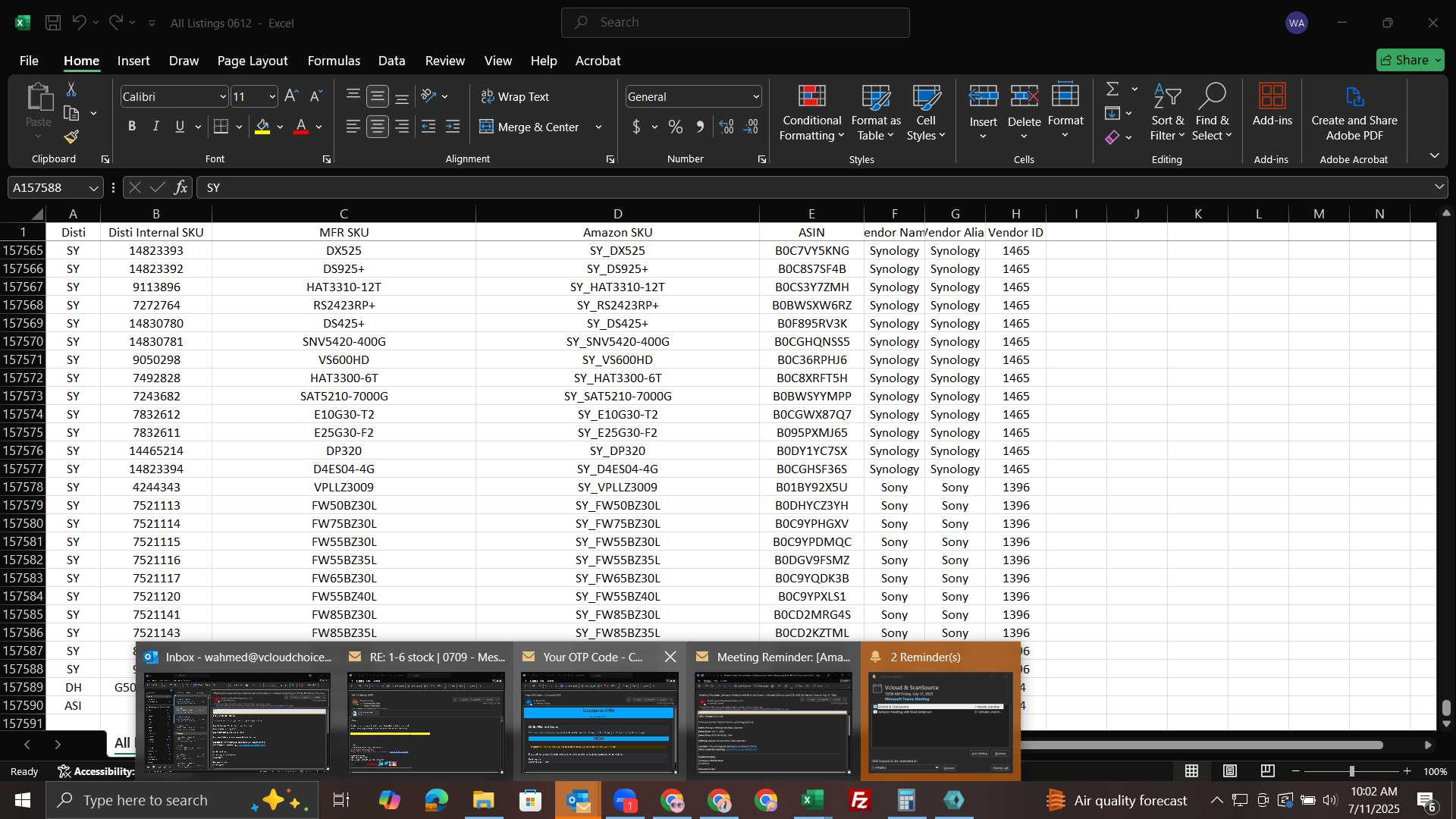Click the Insert cells button
1456x819 pixels.
click(984, 111)
